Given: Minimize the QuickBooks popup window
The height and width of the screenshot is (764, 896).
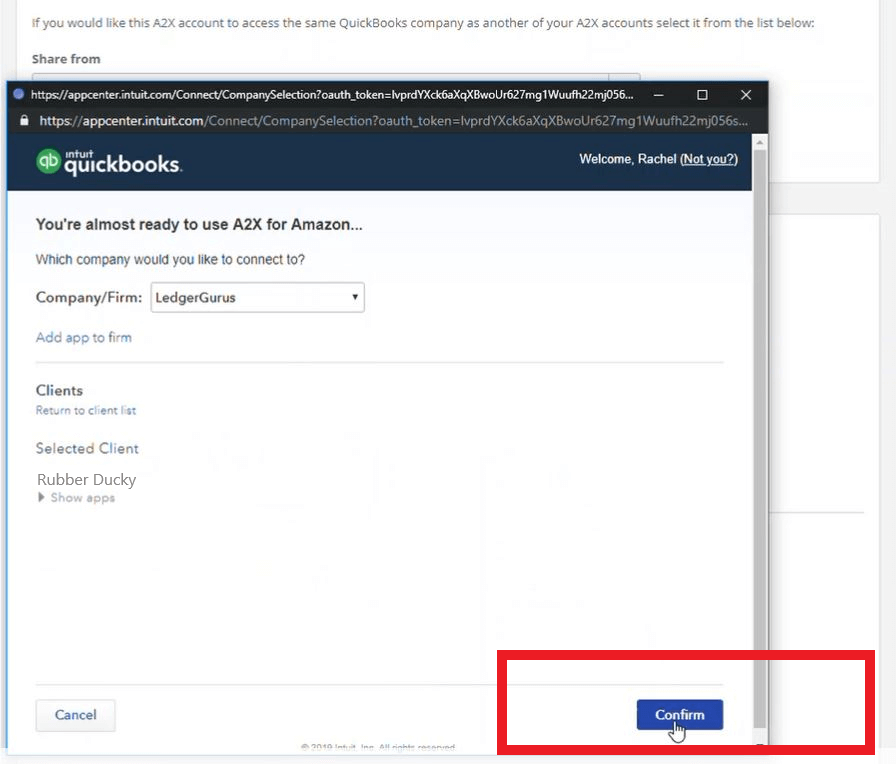Looking at the screenshot, I should [658, 95].
